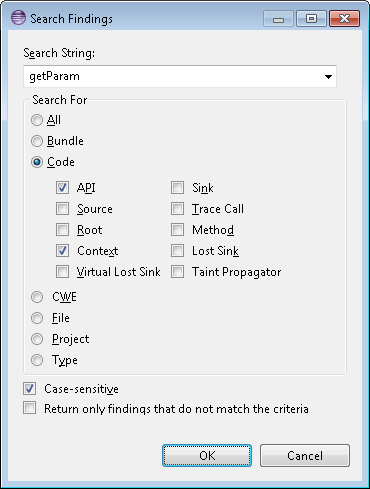Minimize the Search Findings window
The height and width of the screenshot is (489, 370).
[x=279, y=19]
